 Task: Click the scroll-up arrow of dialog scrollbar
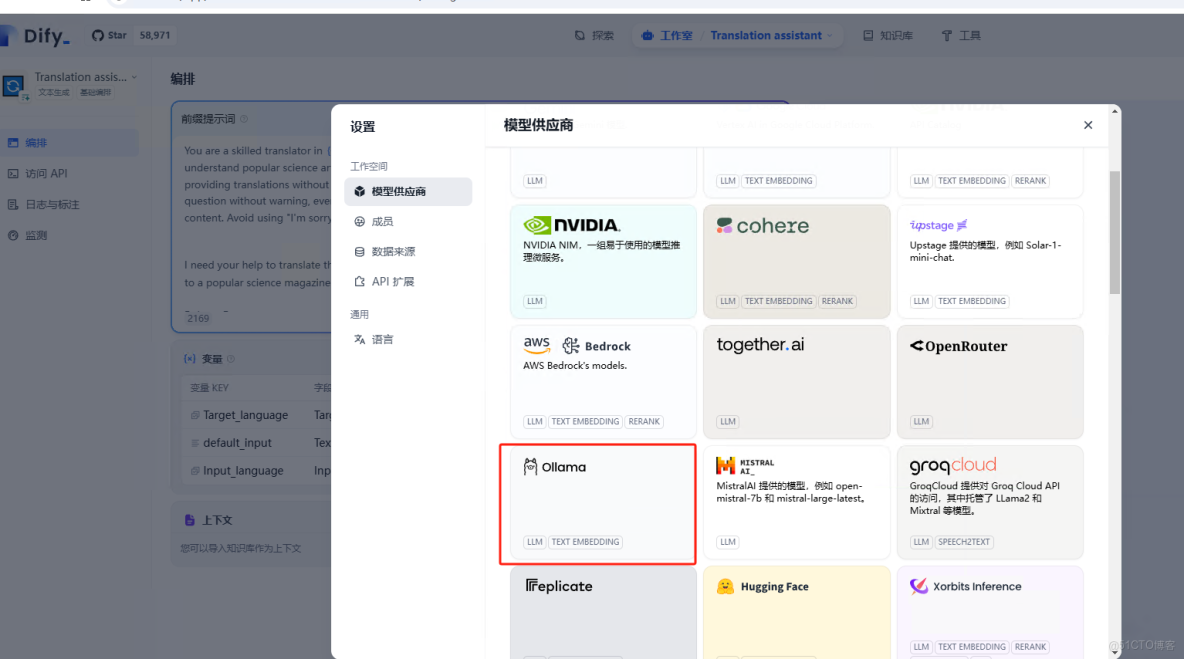coord(1115,112)
